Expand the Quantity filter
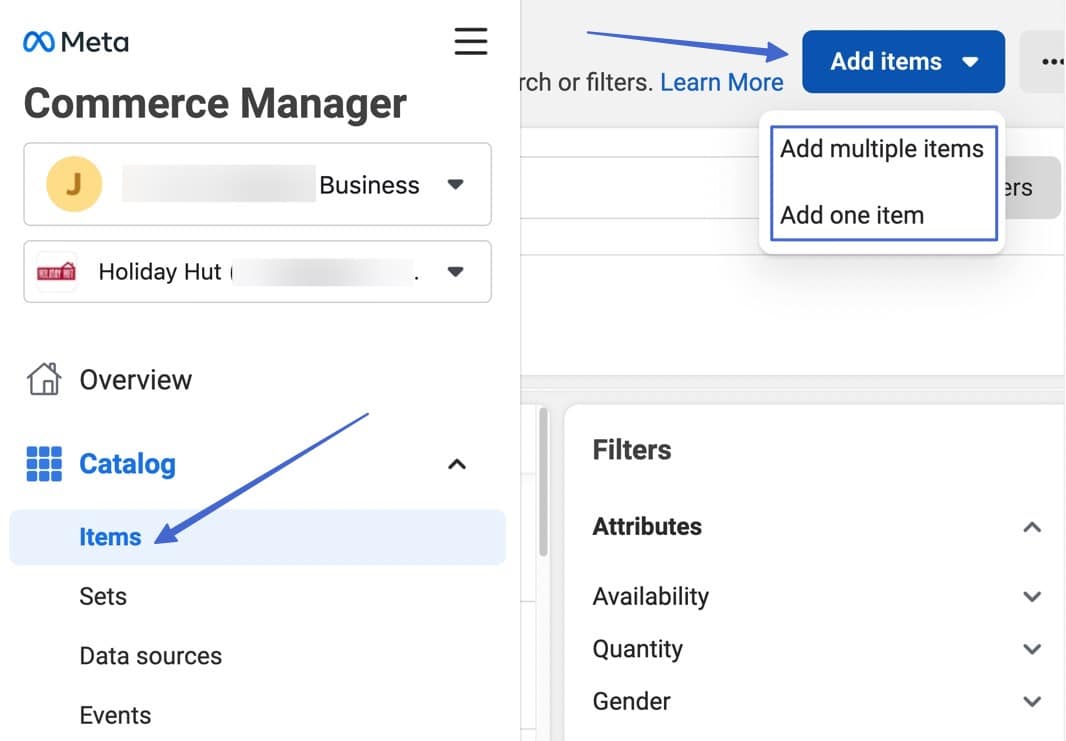 1032,649
